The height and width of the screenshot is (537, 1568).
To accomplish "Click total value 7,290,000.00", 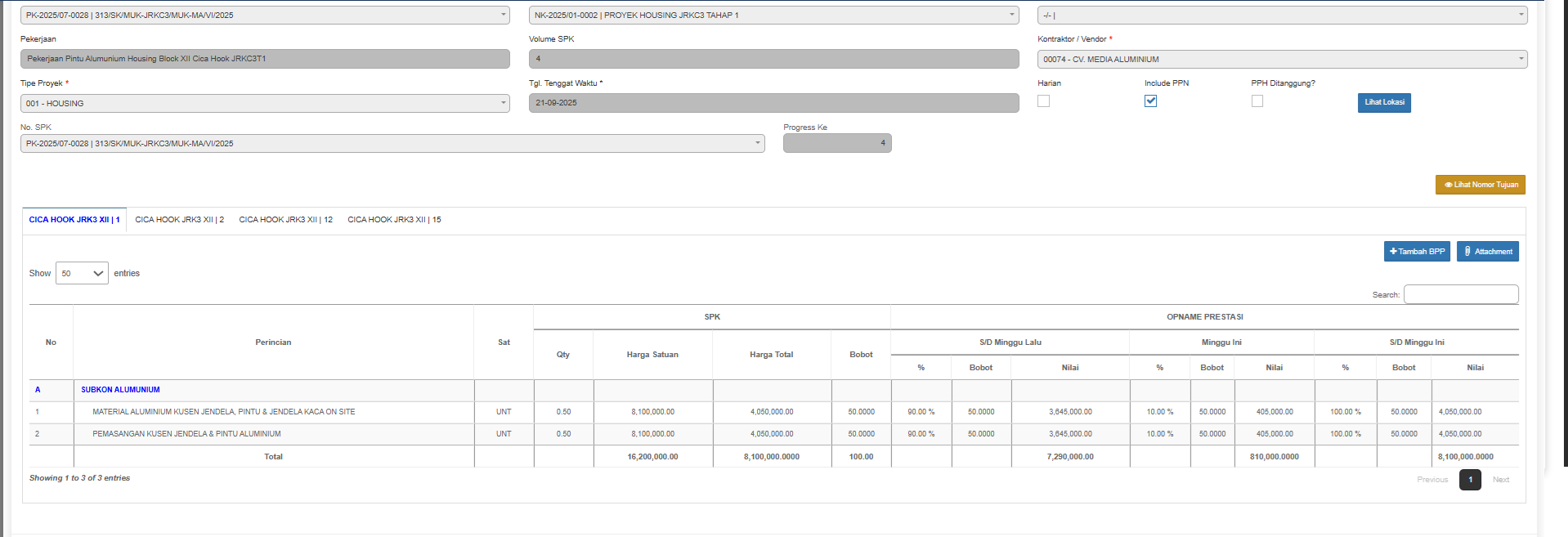I will tap(1070, 457).
